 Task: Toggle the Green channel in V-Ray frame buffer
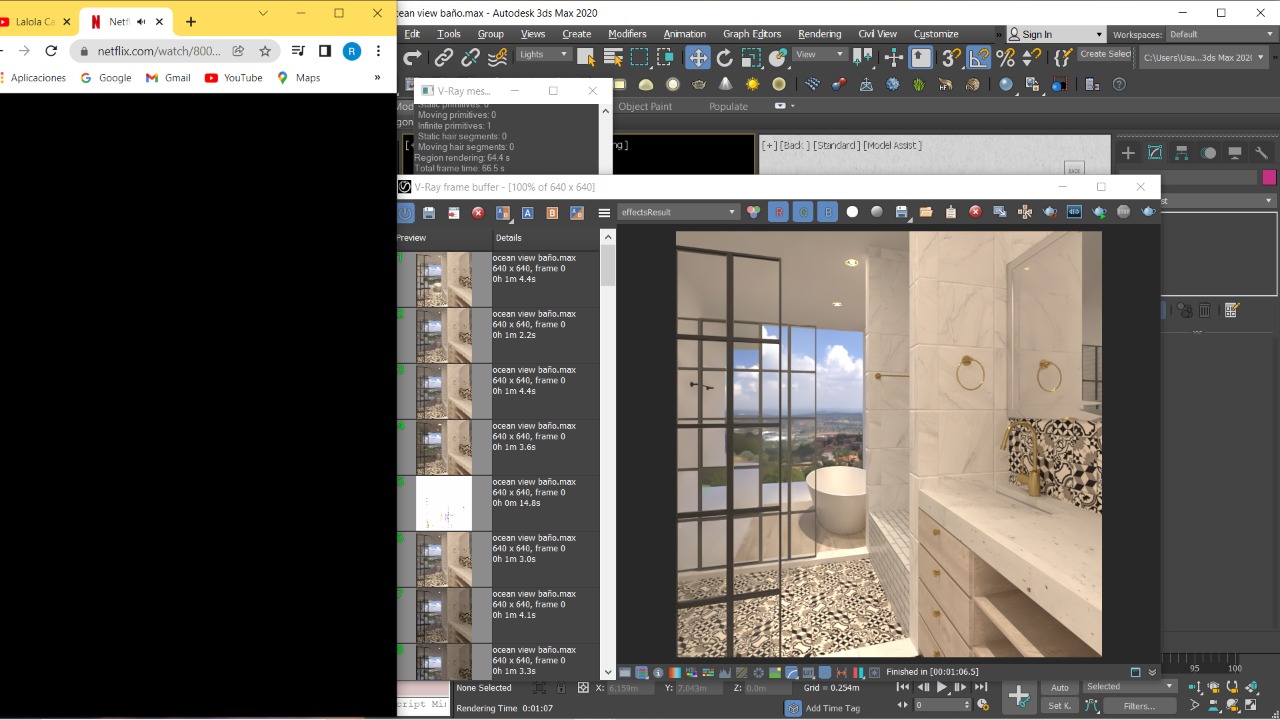803,212
